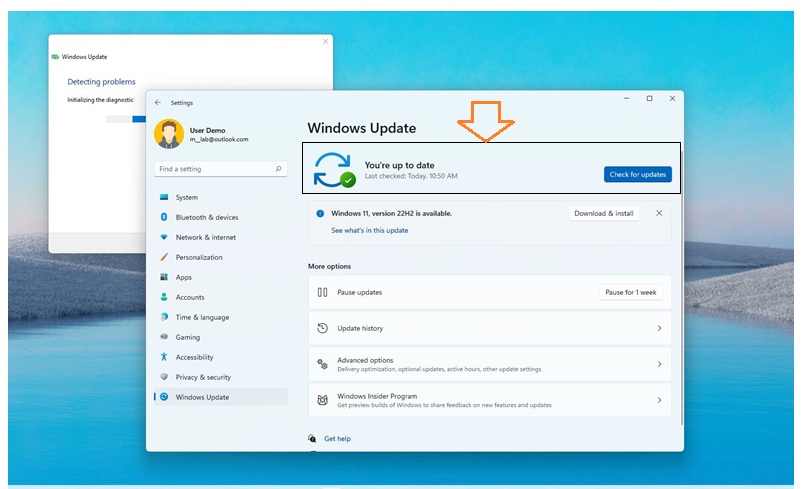804x489 pixels.
Task: Click Download & install button
Action: [604, 213]
